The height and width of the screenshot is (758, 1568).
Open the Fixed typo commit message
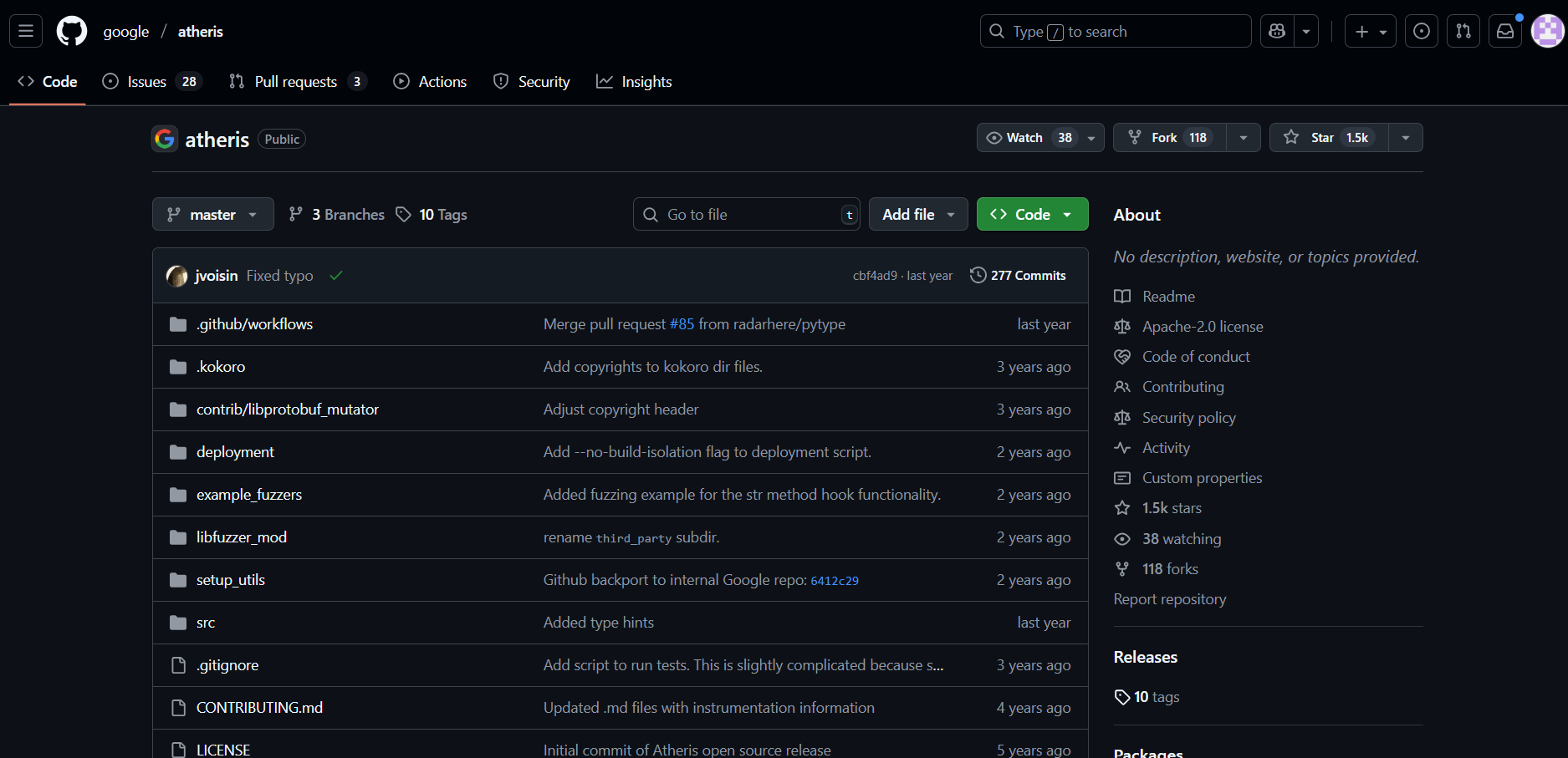tap(280, 276)
